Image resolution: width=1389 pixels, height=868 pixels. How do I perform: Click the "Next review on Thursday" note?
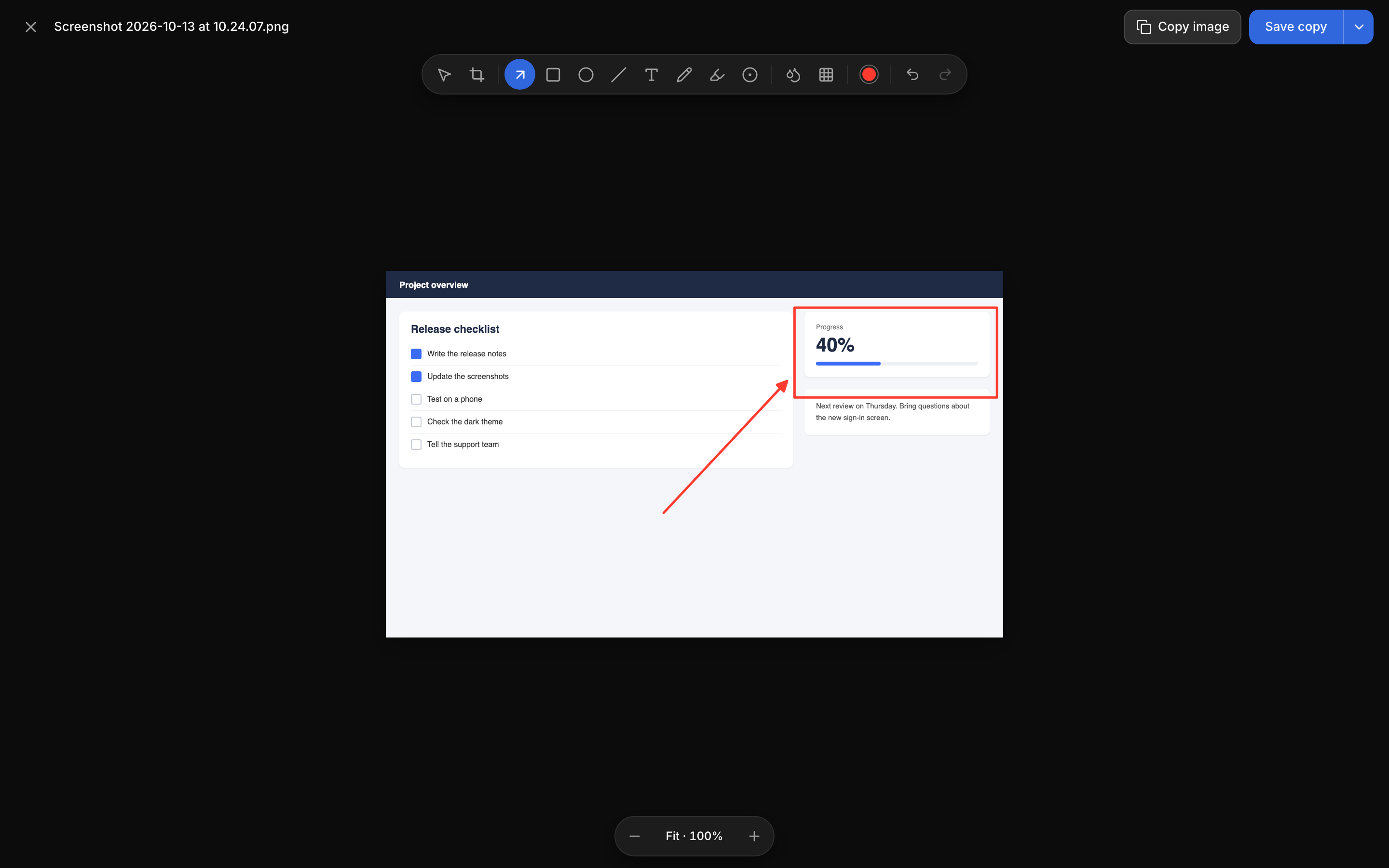click(893, 412)
